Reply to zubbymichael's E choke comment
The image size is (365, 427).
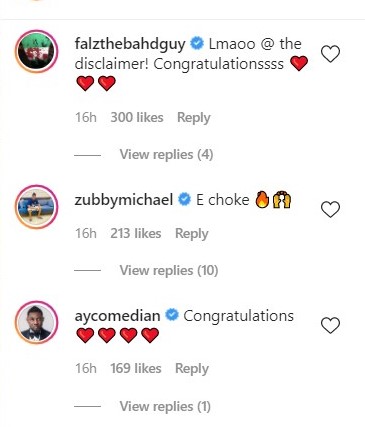(192, 234)
